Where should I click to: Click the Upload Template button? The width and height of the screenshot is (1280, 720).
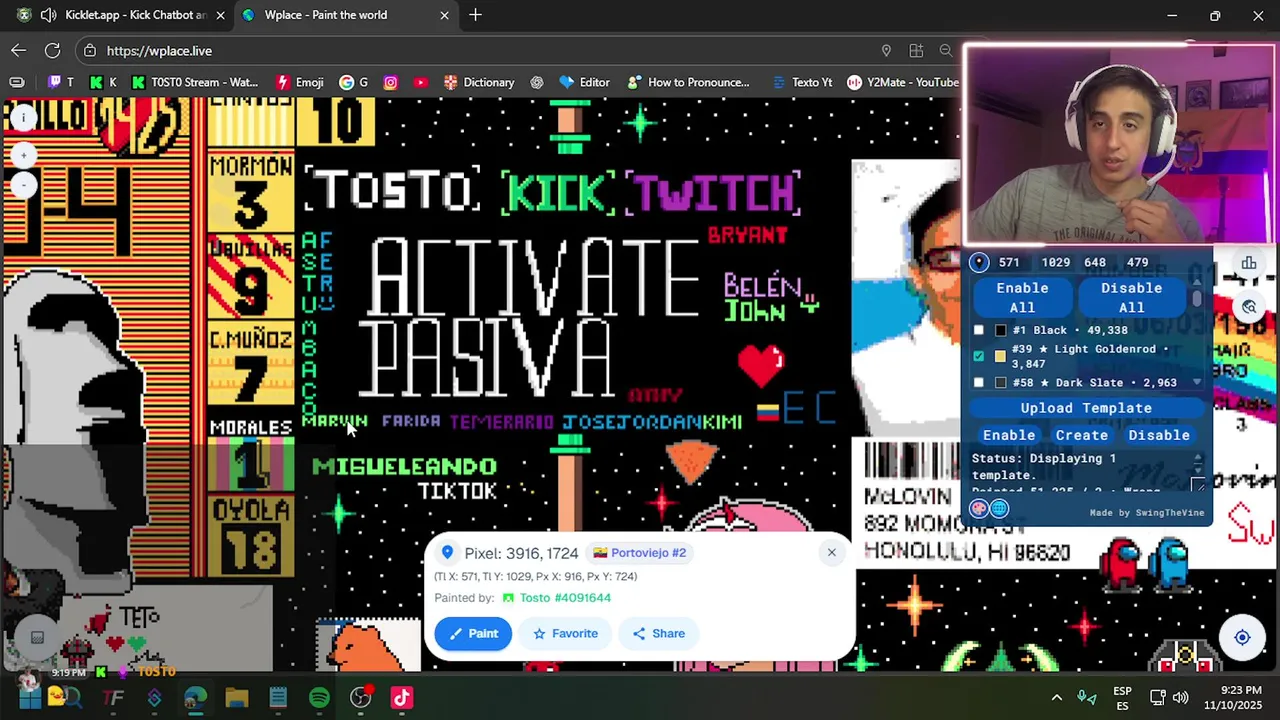pos(1086,408)
